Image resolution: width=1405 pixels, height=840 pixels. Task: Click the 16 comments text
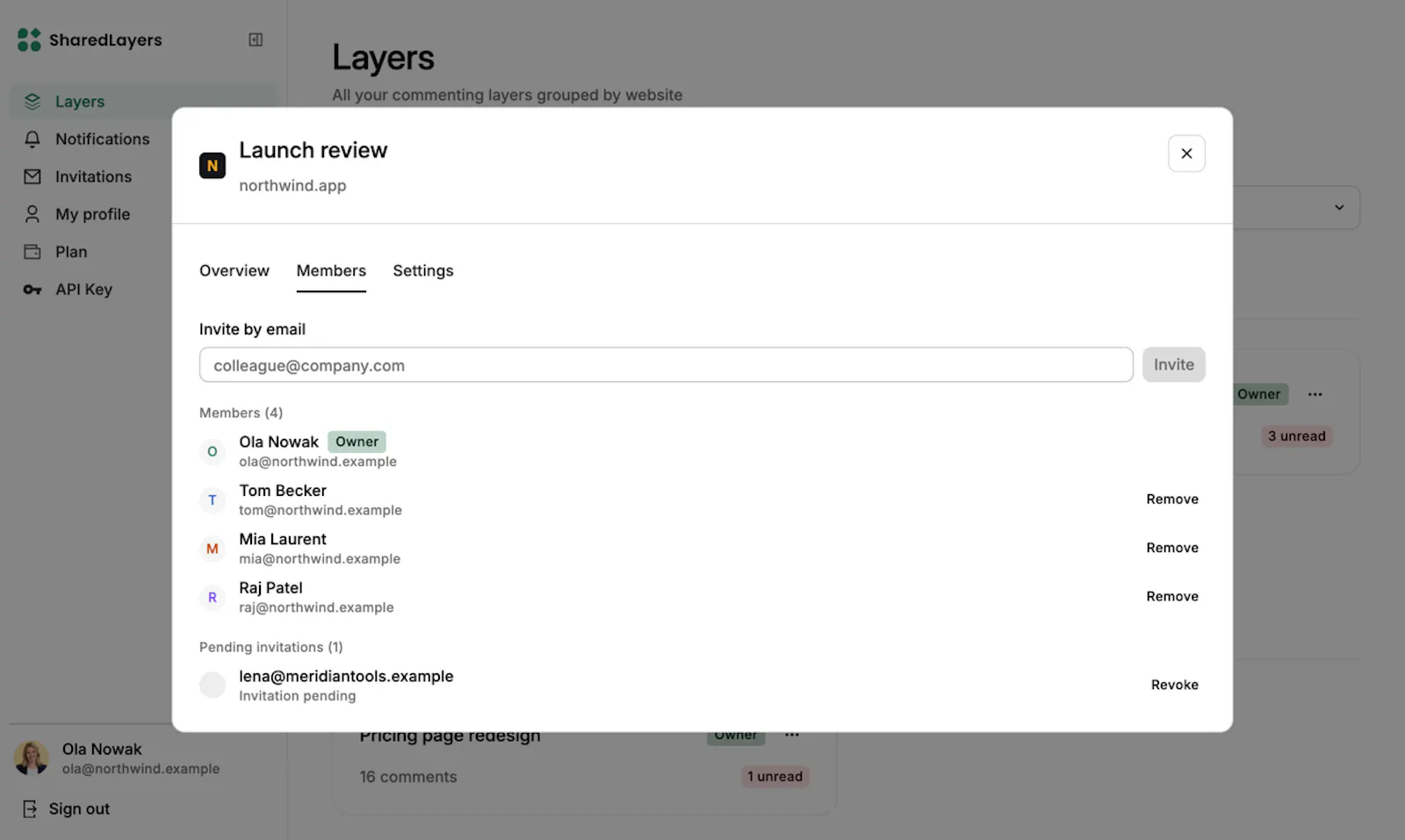tap(408, 777)
